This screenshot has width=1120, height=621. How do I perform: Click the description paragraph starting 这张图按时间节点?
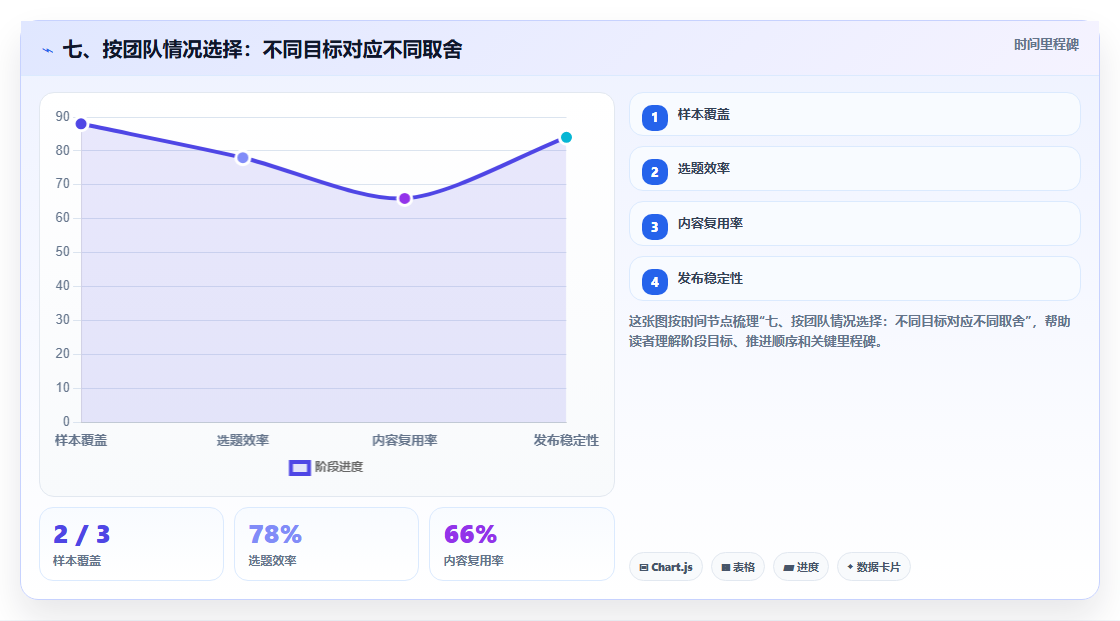pyautogui.click(x=849, y=332)
